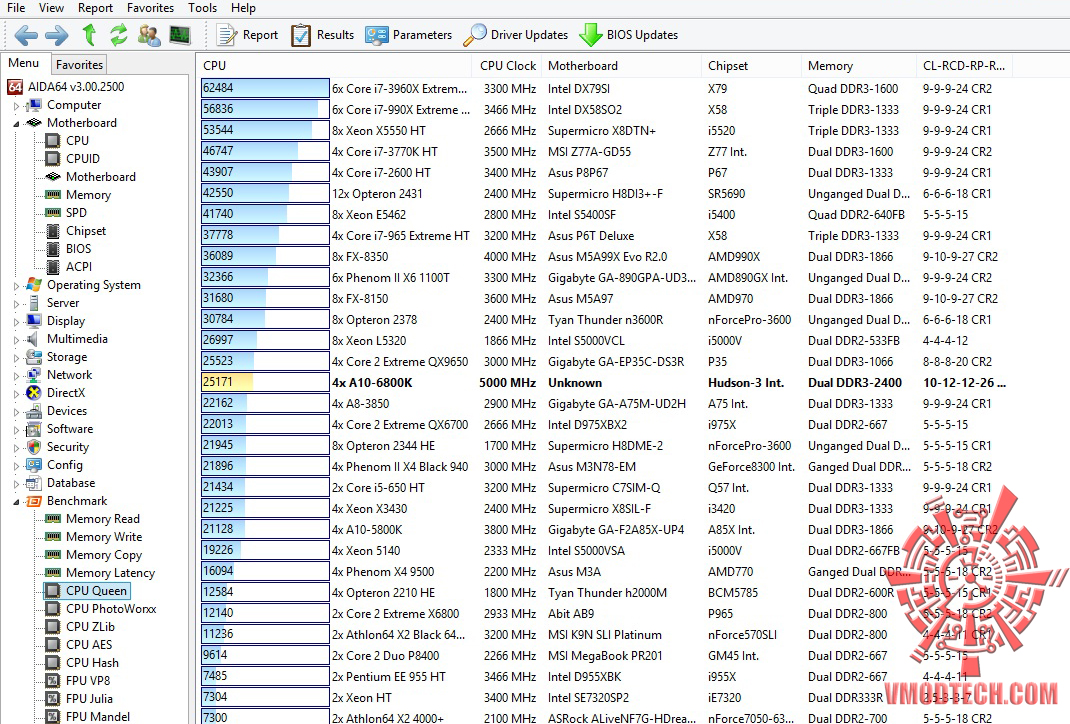Open the View menu

point(51,8)
